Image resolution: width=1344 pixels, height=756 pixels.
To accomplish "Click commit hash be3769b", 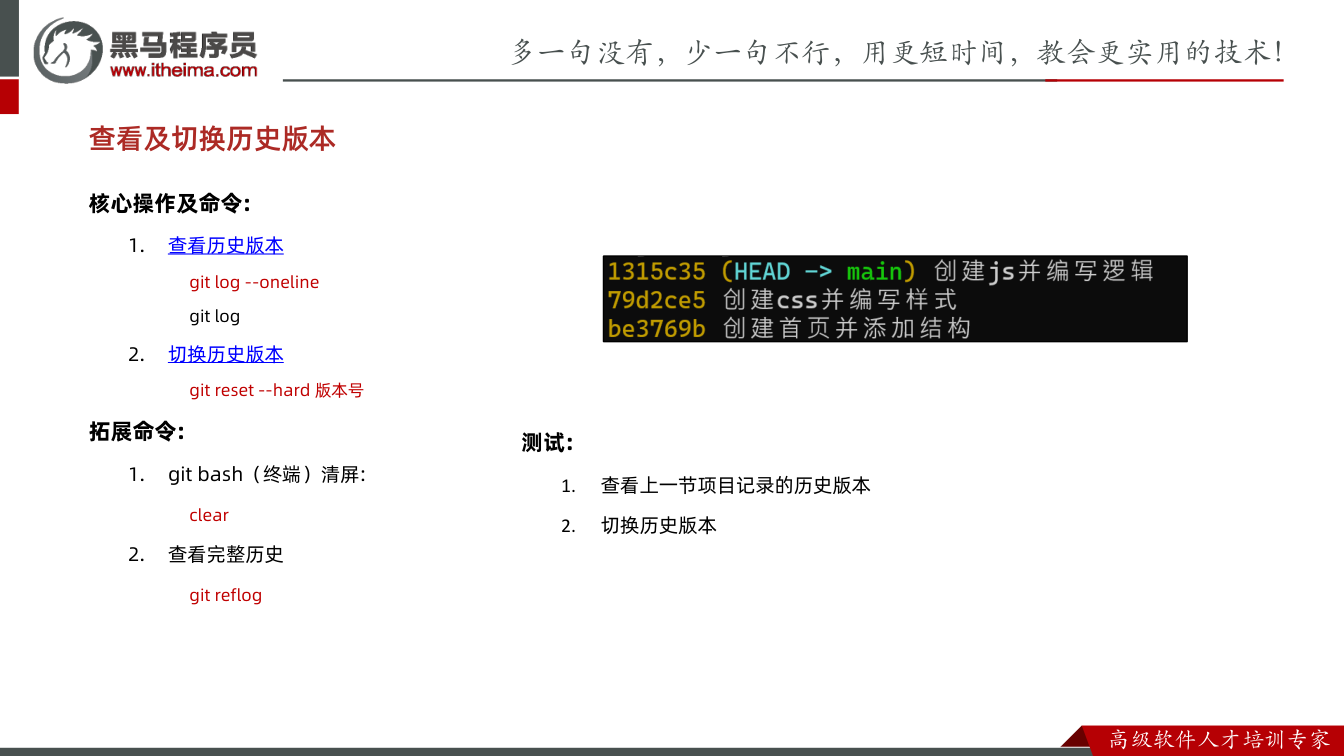I will 657,328.
